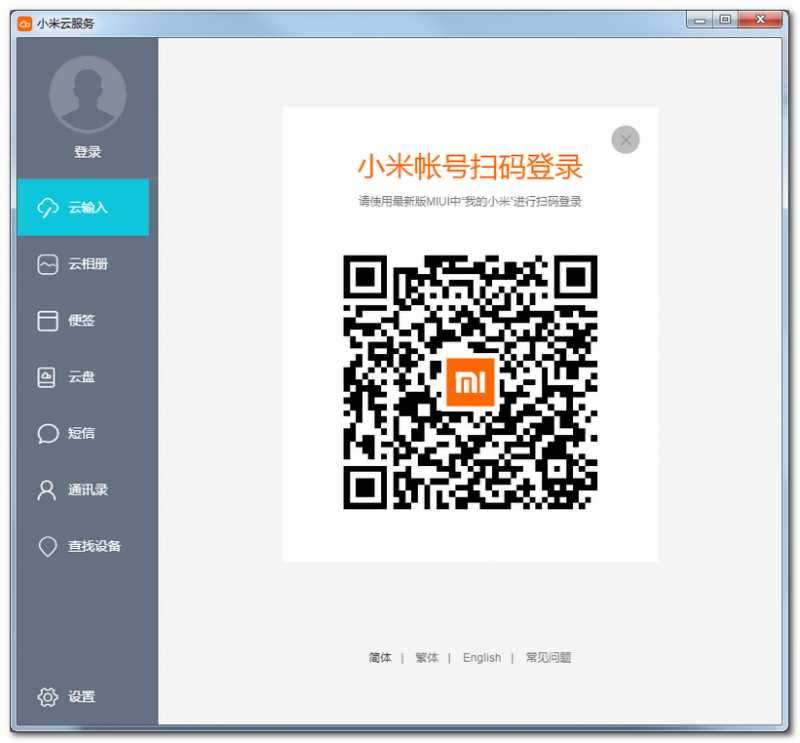This screenshot has height=743, width=800.
Task: Select the 短信 (Messages) sidebar icon
Action: [x=47, y=433]
